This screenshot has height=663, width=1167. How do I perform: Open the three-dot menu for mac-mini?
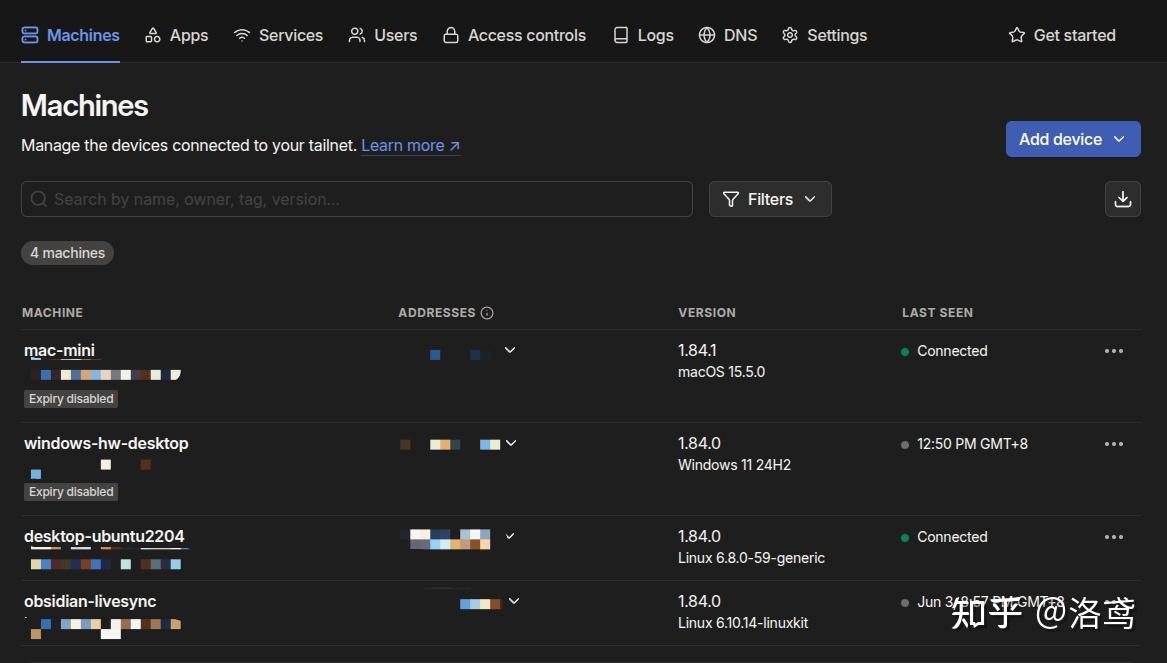point(1114,351)
